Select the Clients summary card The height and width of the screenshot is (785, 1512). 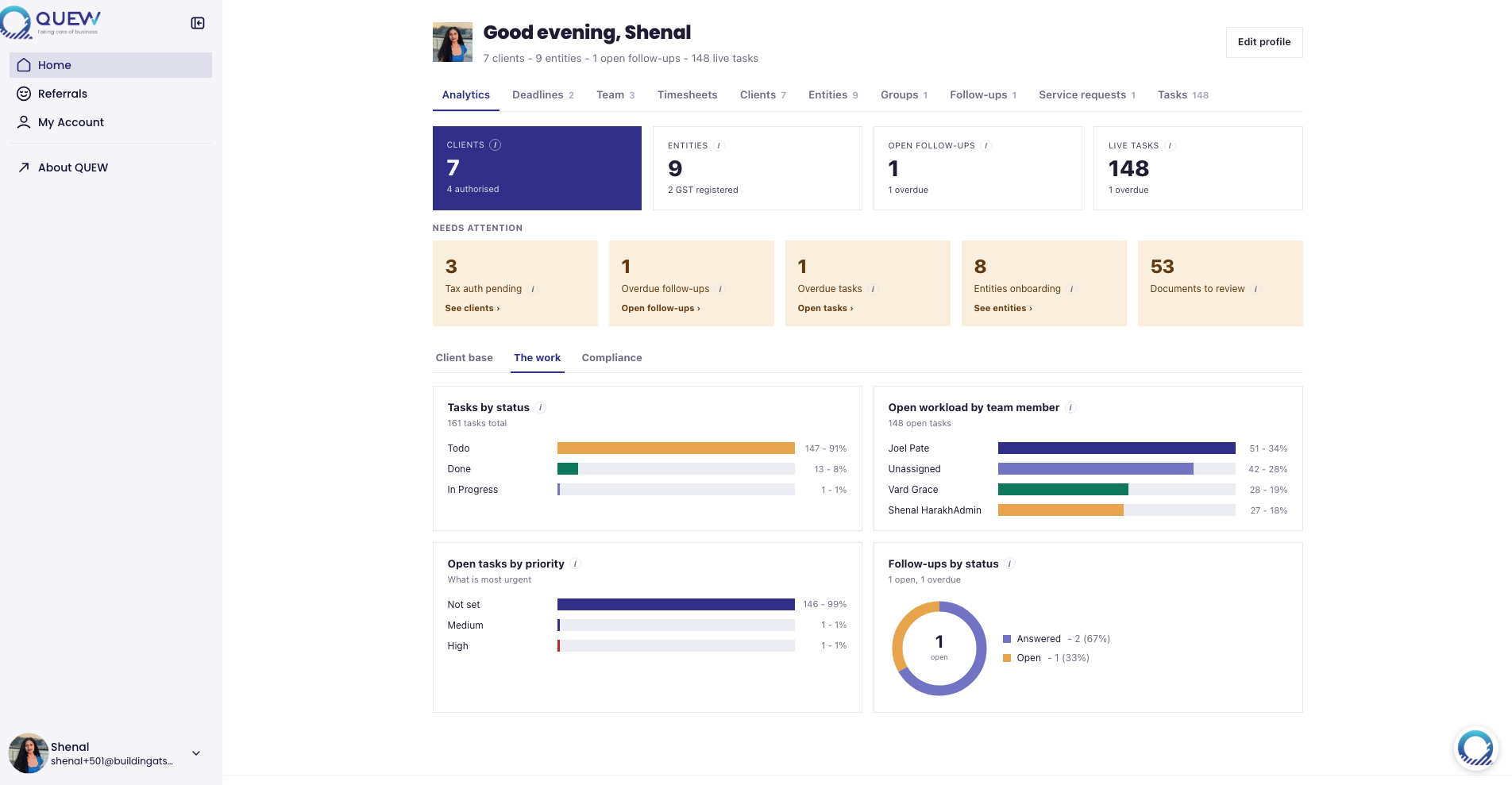[x=537, y=168]
